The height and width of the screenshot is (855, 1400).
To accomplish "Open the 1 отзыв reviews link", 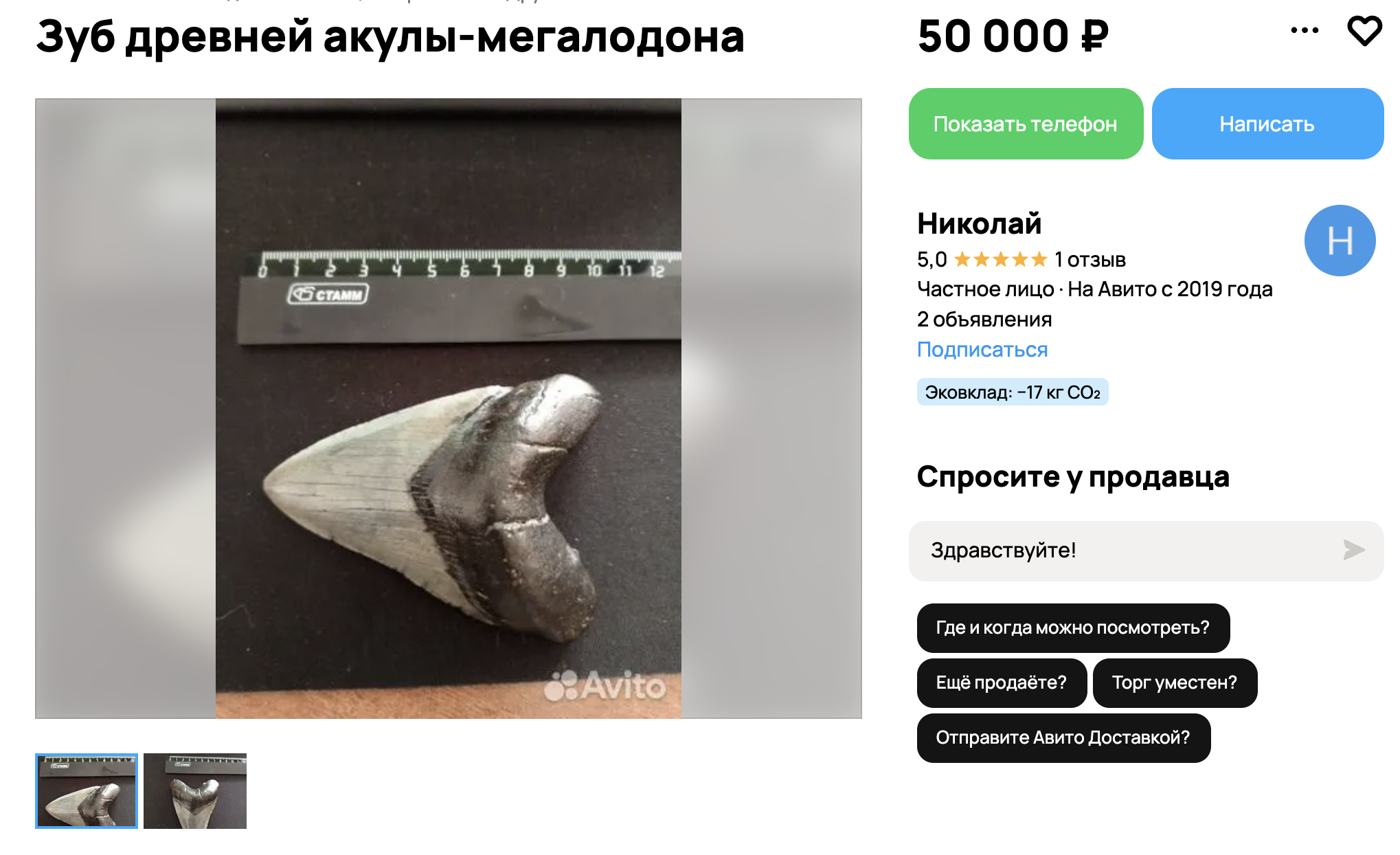I will 1090,260.
